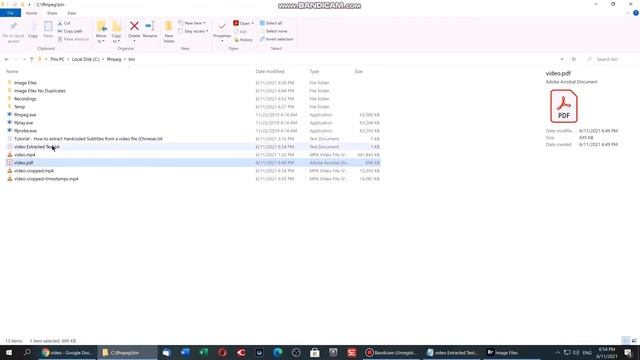Viewport: 640px width, 360px height.
Task: Switch to the Home ribbon tab
Action: (31, 13)
